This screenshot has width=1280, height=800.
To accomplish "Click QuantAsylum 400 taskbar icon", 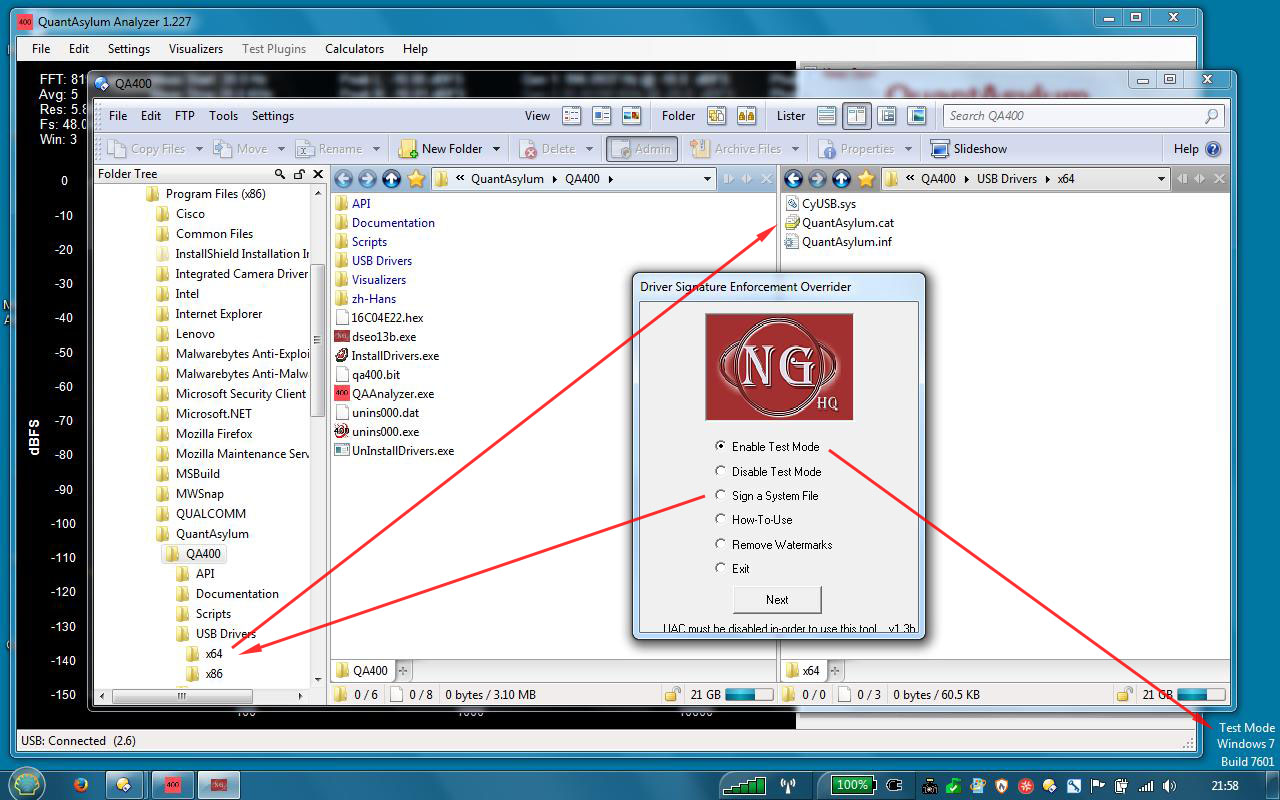I will pyautogui.click(x=173, y=785).
